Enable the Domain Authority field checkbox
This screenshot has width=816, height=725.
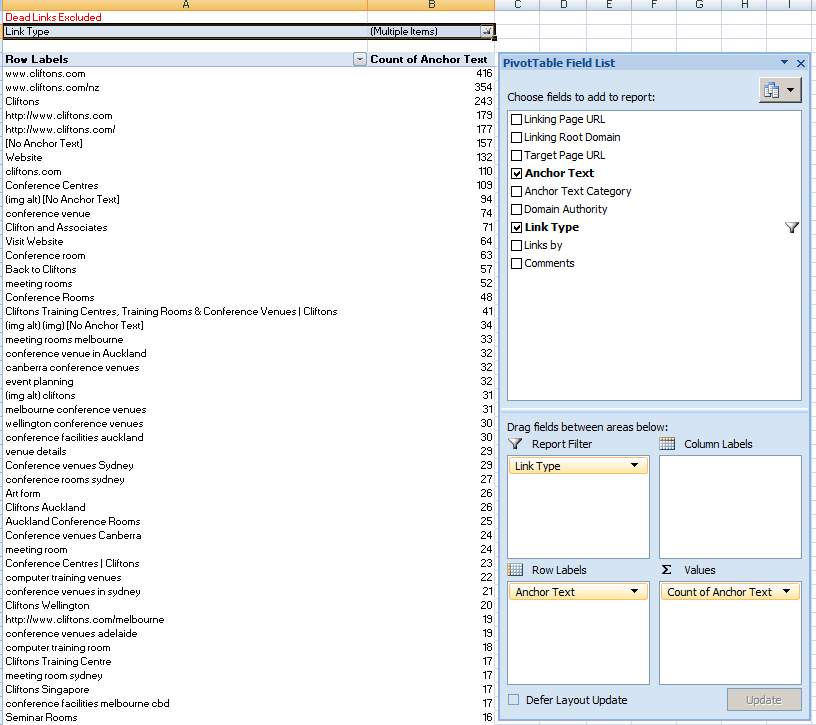[x=516, y=210]
